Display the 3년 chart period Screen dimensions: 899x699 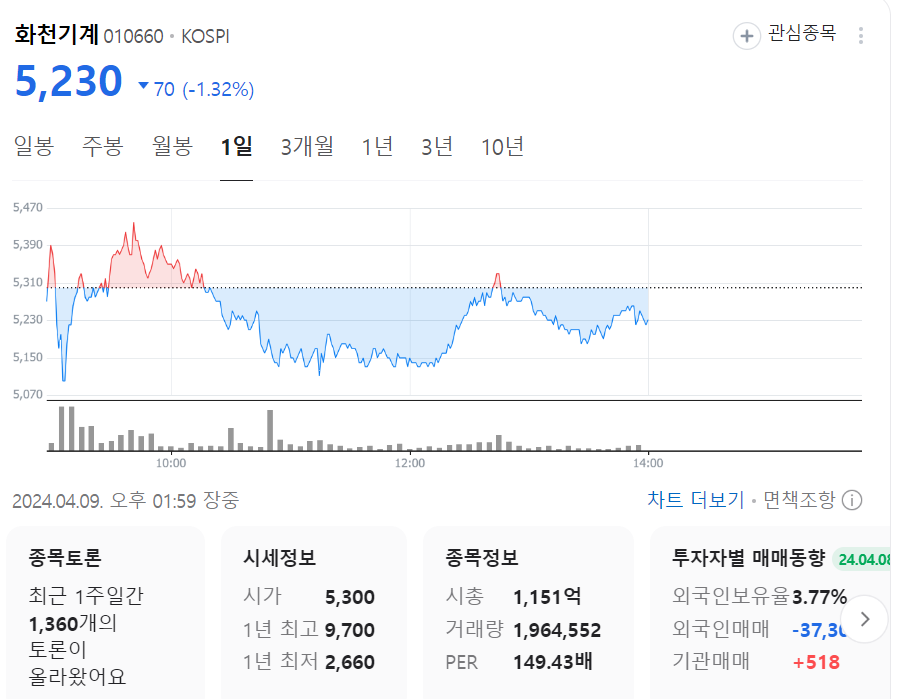[437, 147]
